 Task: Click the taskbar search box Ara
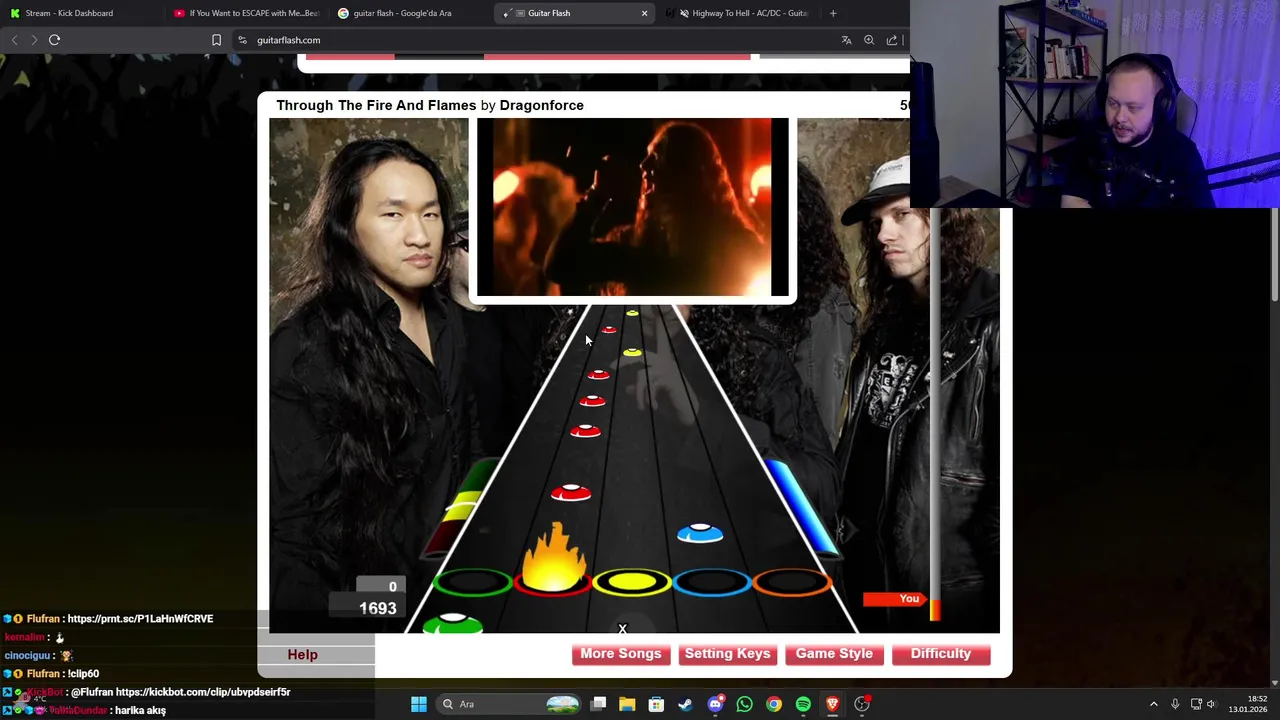pos(510,704)
